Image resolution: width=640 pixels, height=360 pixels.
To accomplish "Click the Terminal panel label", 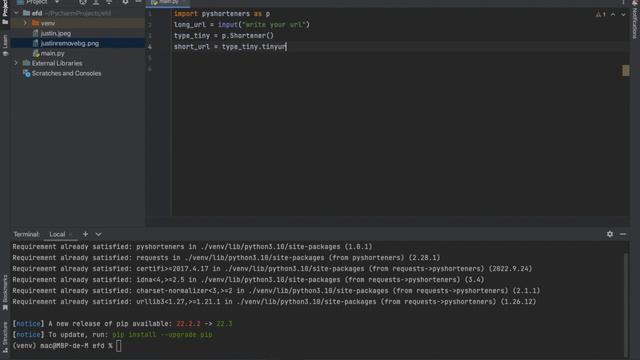I will (26, 234).
